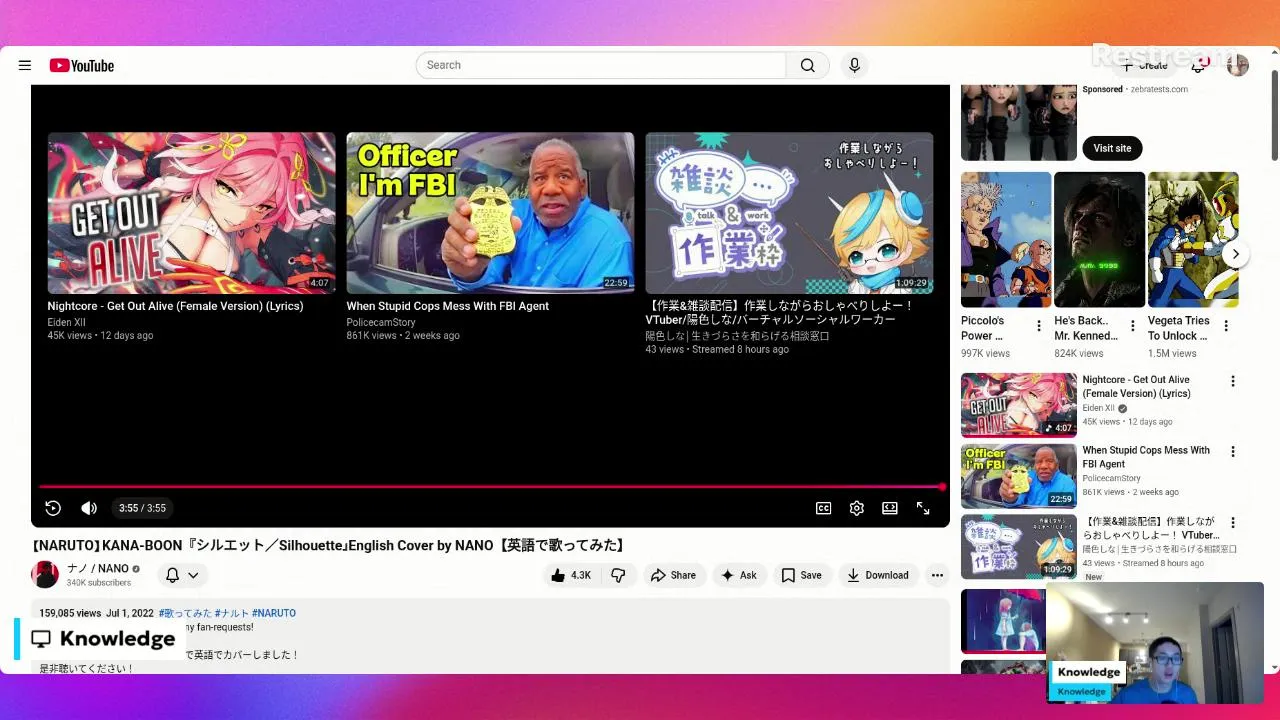The width and height of the screenshot is (1280, 720).
Task: Toggle closed captions CC button
Action: tap(823, 508)
